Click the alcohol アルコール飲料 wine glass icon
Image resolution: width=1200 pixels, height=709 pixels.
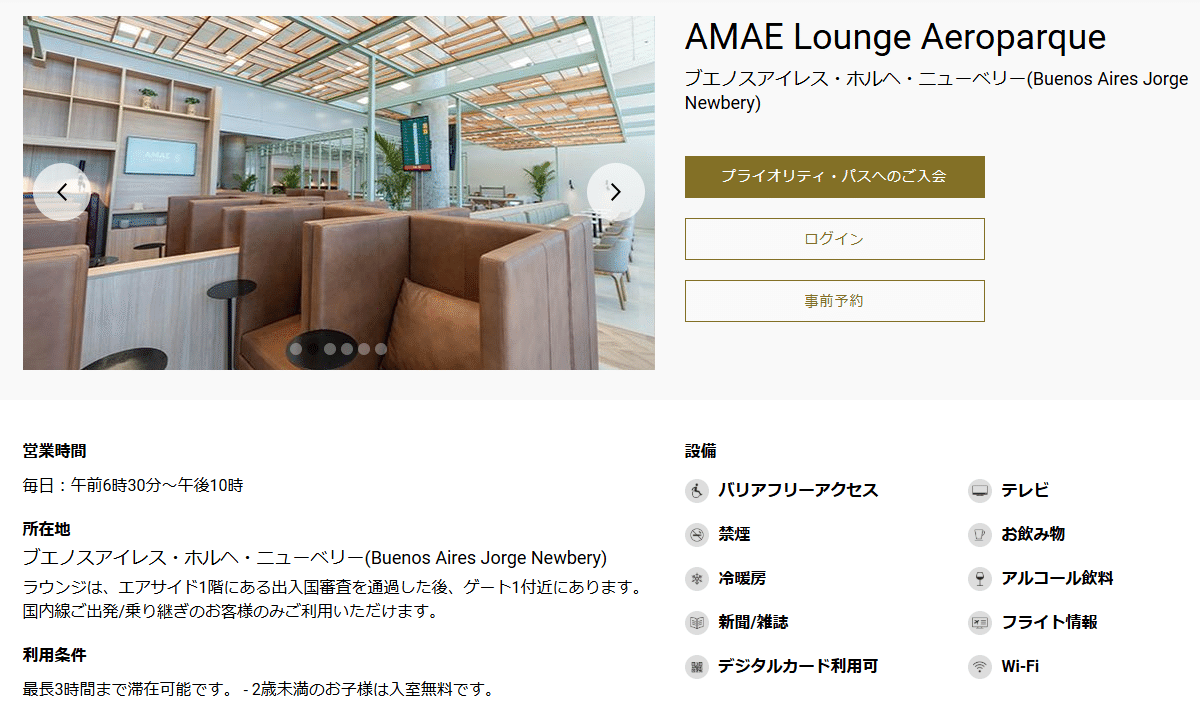point(980,579)
